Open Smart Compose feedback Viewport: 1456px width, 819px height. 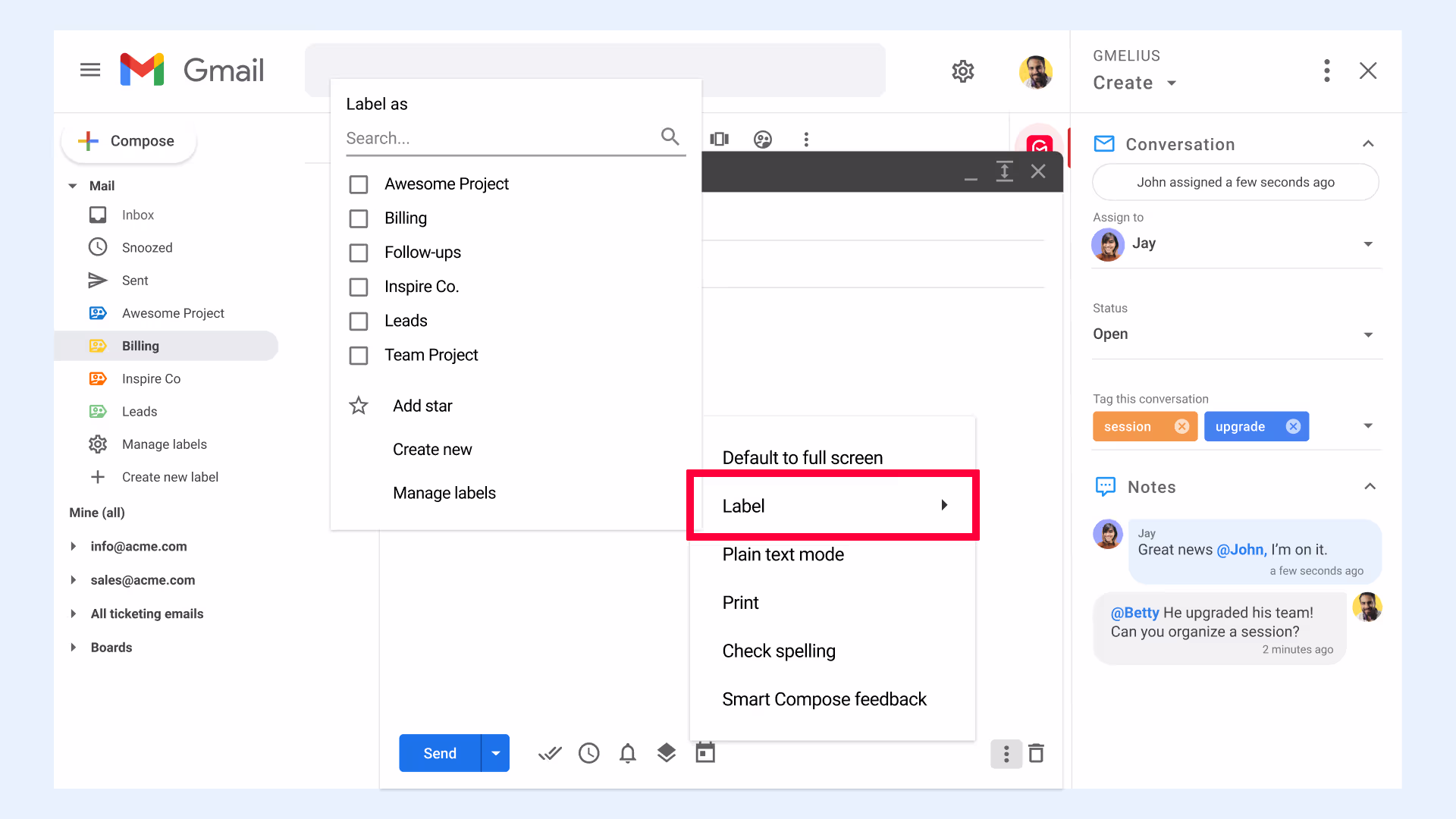click(824, 699)
